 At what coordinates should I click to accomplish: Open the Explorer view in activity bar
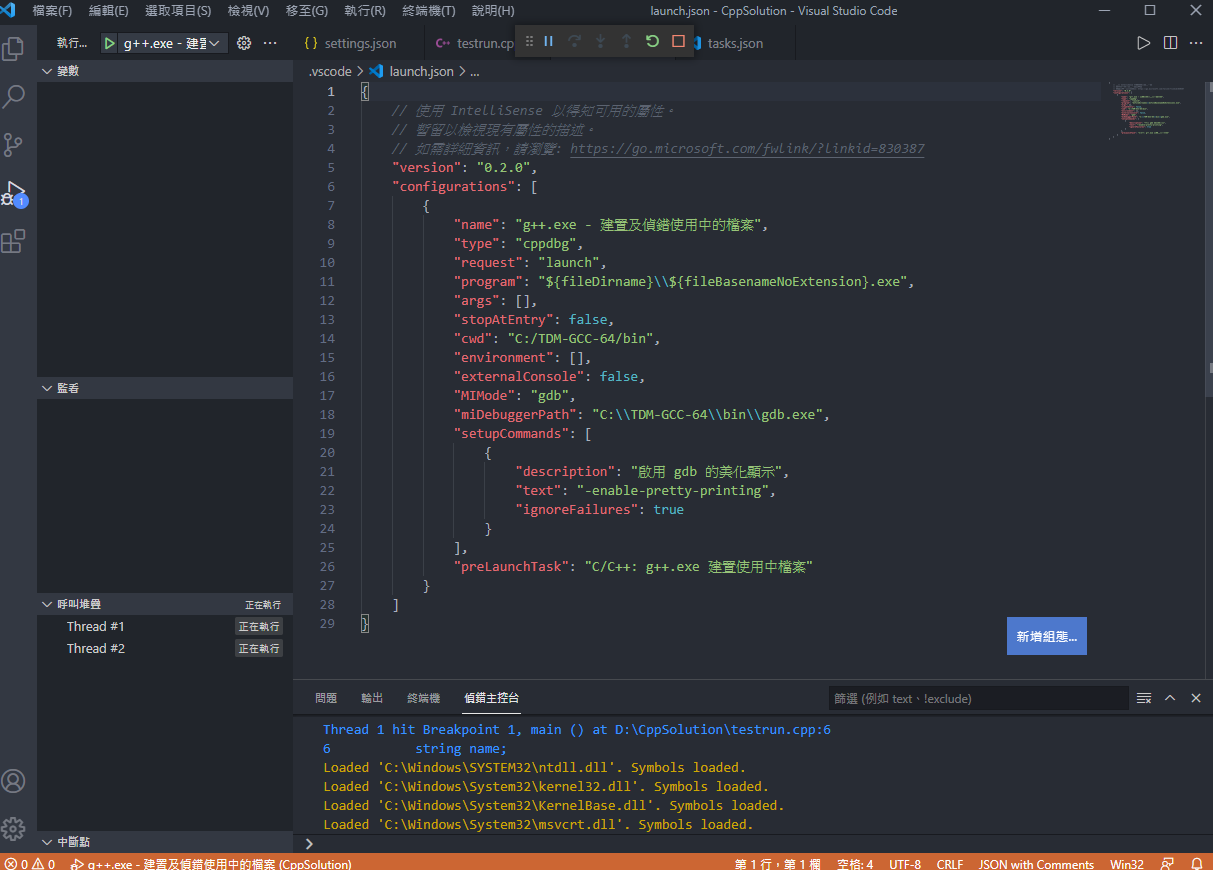[14, 48]
